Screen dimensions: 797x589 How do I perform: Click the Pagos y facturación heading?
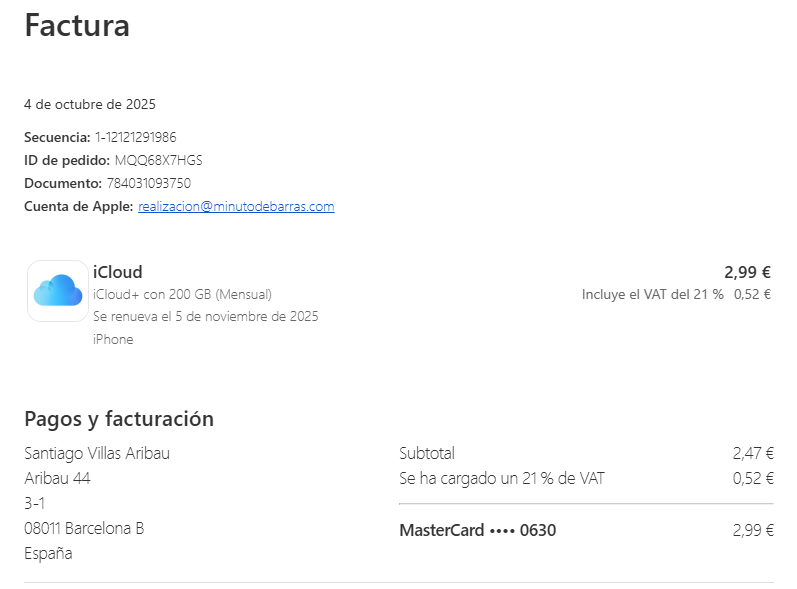119,419
